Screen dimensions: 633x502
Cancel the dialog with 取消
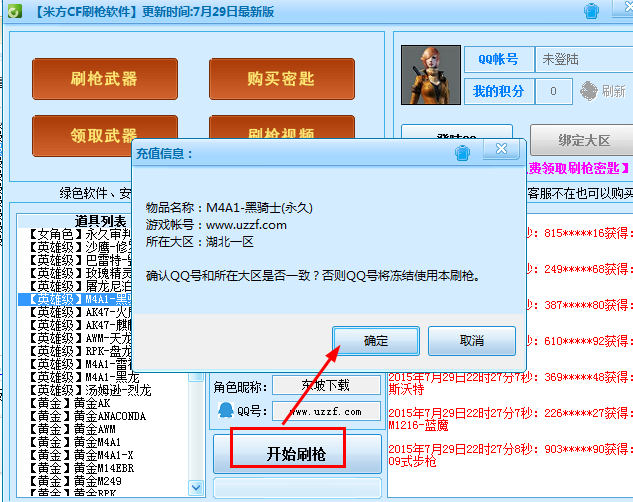click(472, 341)
